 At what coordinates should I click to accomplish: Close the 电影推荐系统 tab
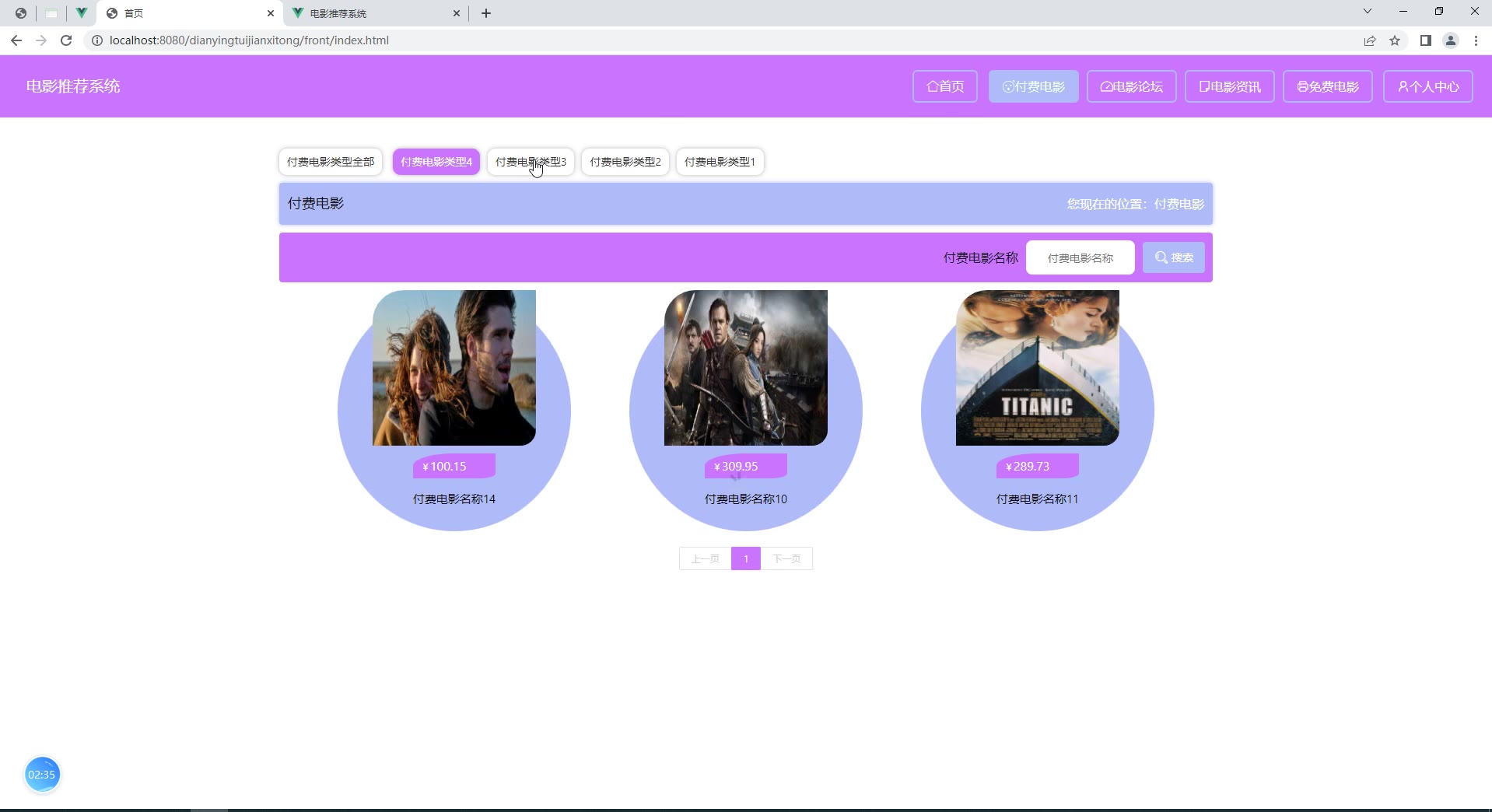(x=457, y=13)
